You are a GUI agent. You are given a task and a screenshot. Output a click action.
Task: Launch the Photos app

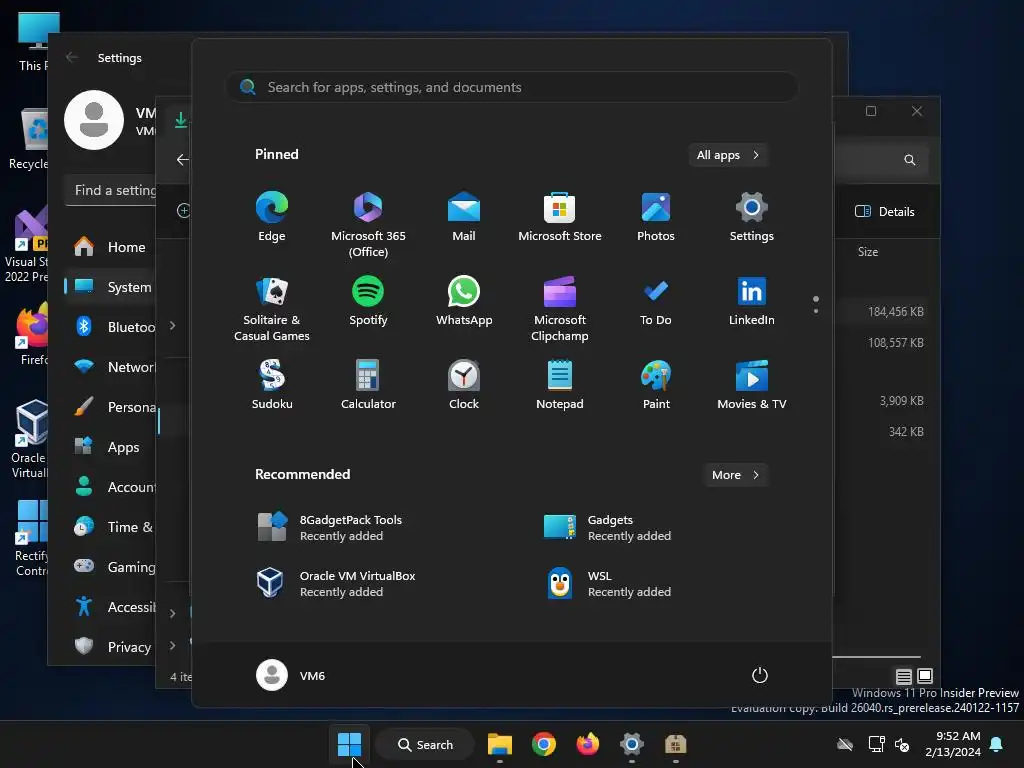[x=656, y=217]
